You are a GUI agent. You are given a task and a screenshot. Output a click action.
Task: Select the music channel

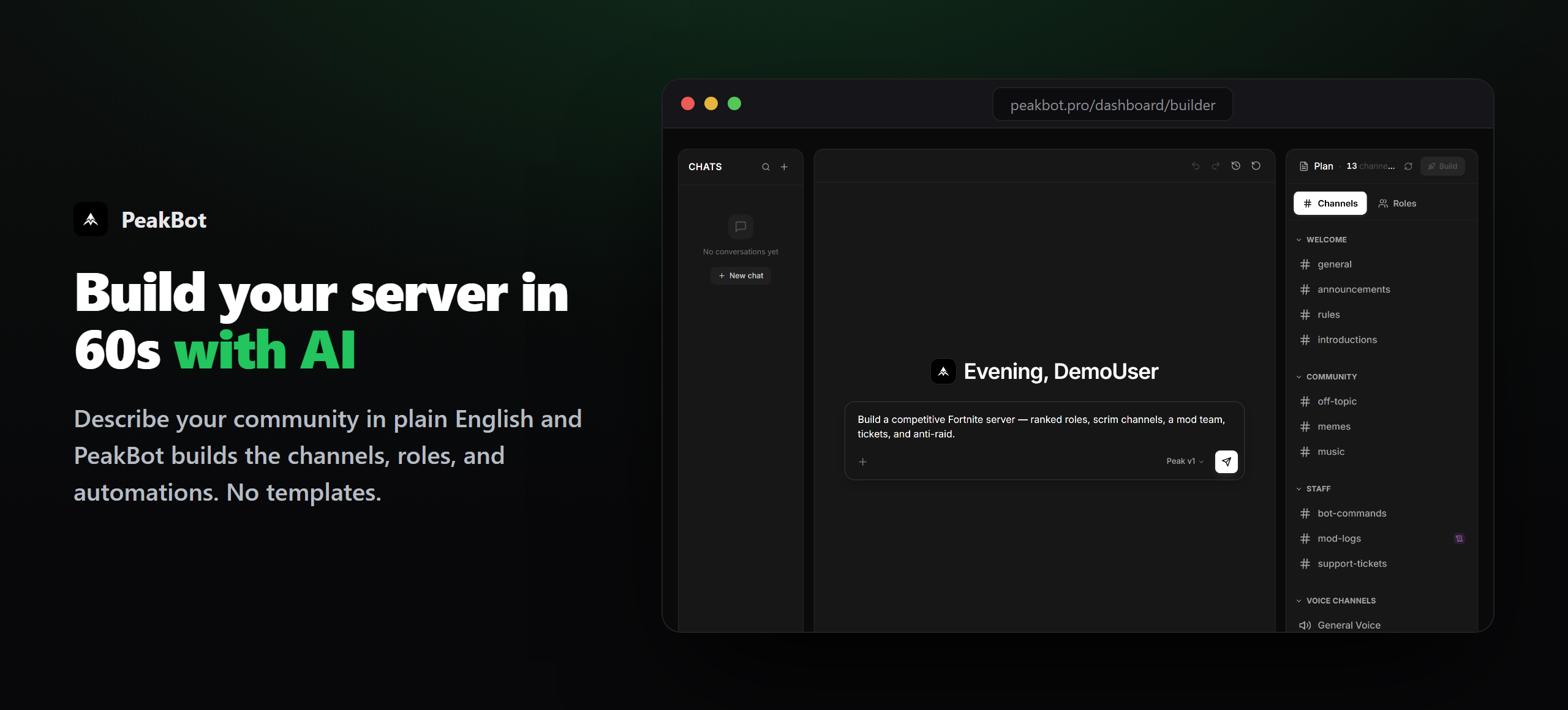coord(1382,452)
